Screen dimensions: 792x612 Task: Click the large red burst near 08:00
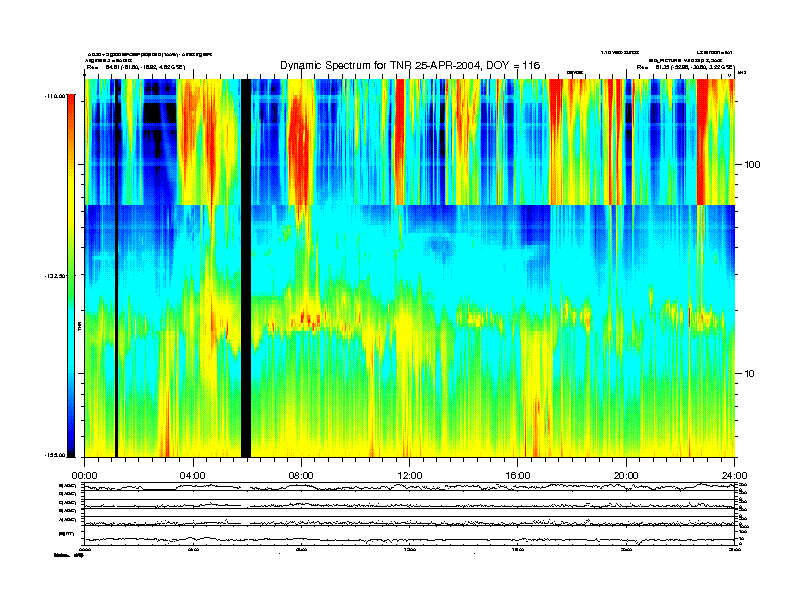point(300,149)
